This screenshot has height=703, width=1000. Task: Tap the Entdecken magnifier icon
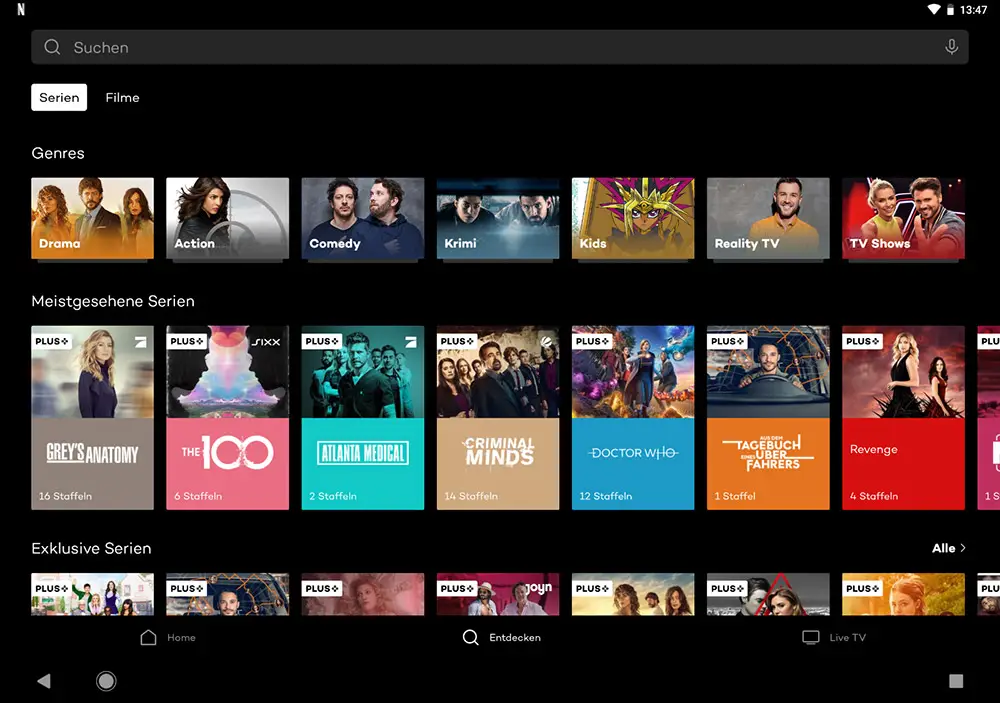pos(471,637)
